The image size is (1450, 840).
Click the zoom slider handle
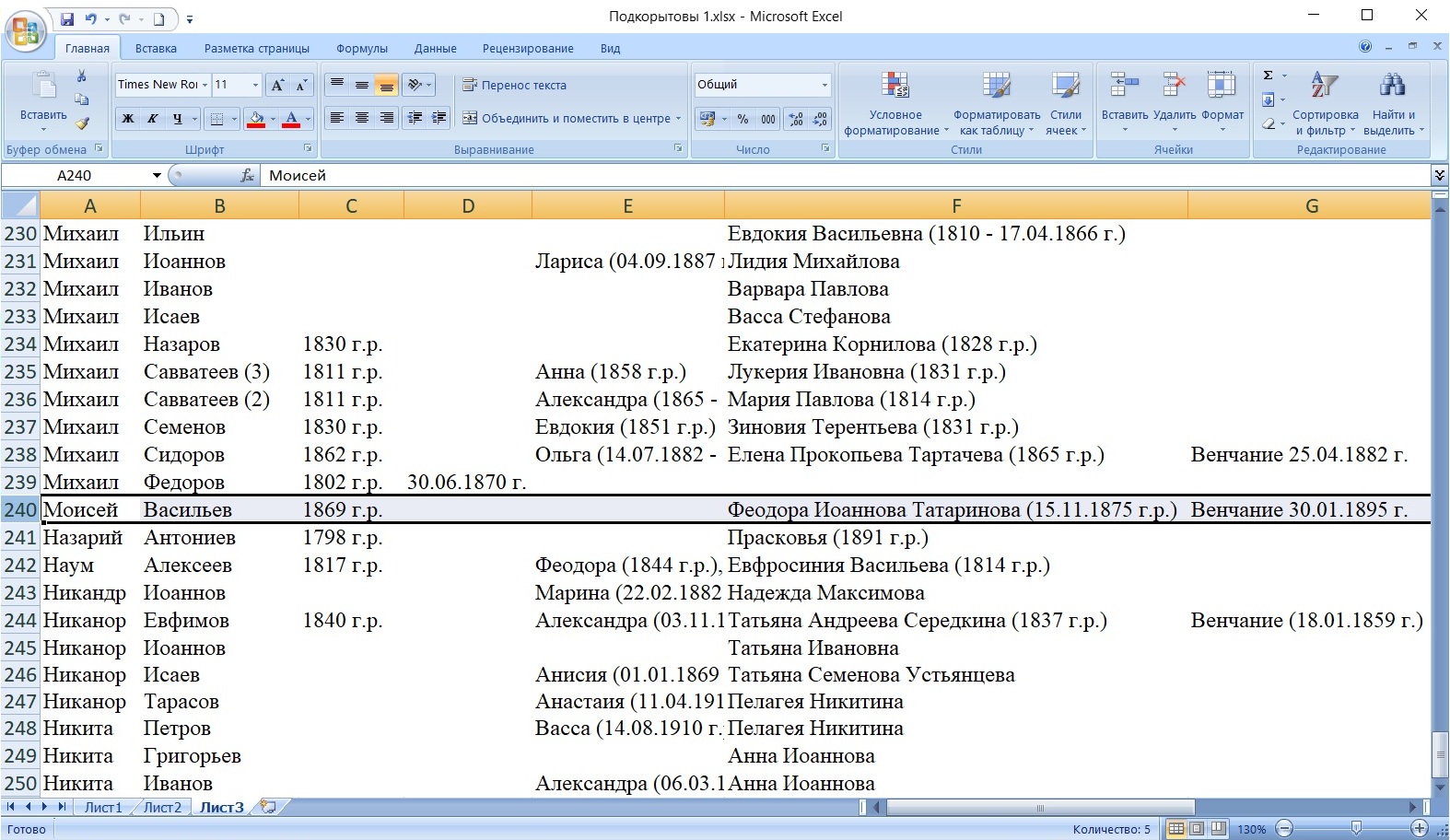tap(1356, 828)
